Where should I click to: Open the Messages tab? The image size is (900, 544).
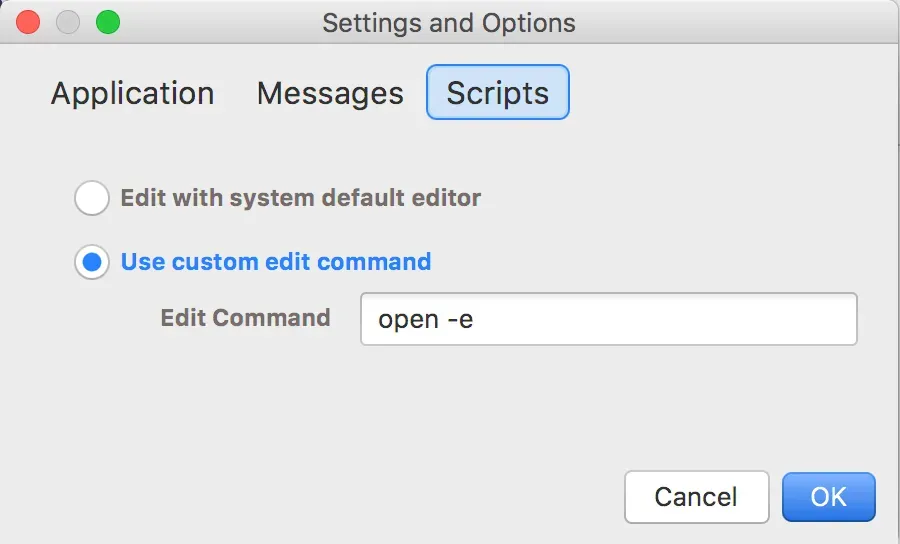point(330,93)
